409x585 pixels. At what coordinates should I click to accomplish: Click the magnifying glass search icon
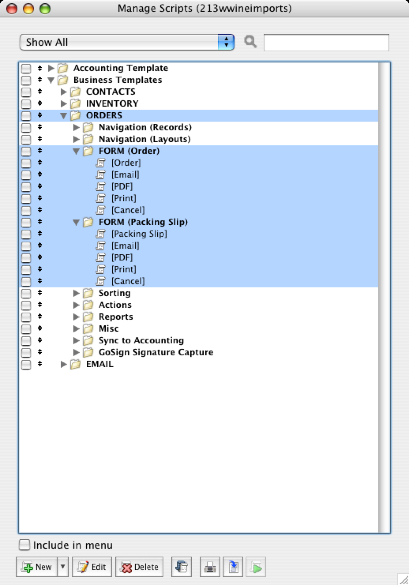(250, 41)
